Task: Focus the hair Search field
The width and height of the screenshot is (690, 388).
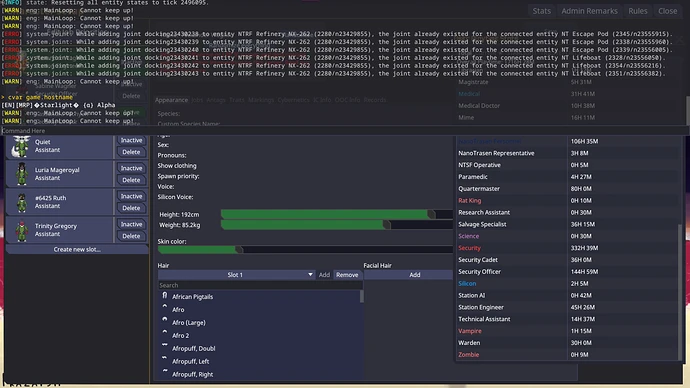Action: coord(260,285)
